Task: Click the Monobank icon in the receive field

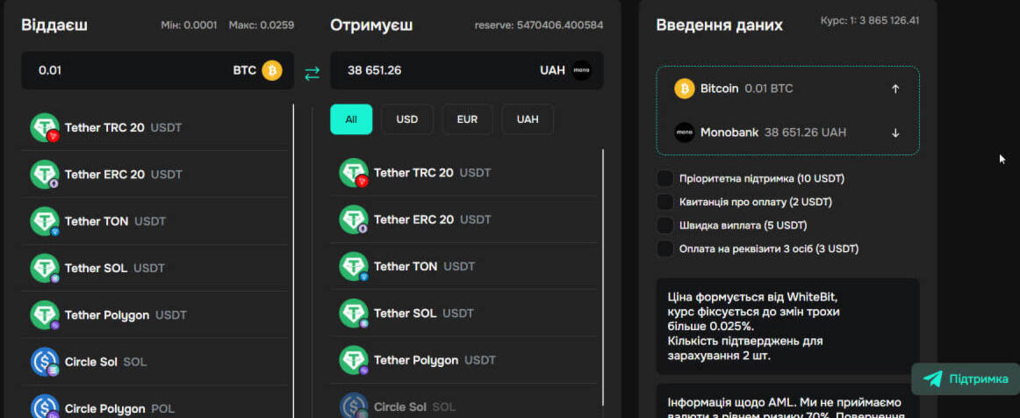Action: point(581,71)
